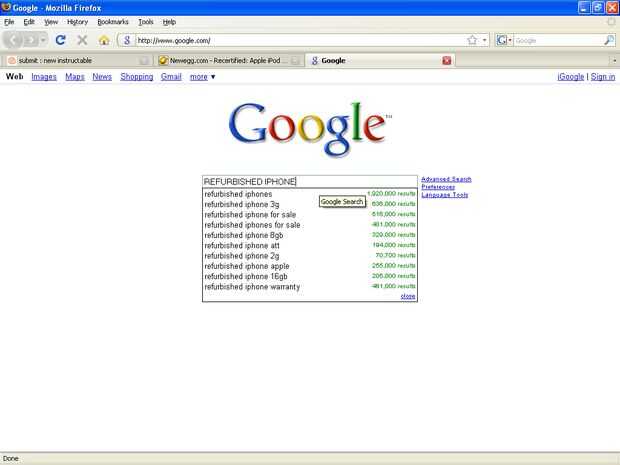Open the iGoogle link

pos(571,77)
